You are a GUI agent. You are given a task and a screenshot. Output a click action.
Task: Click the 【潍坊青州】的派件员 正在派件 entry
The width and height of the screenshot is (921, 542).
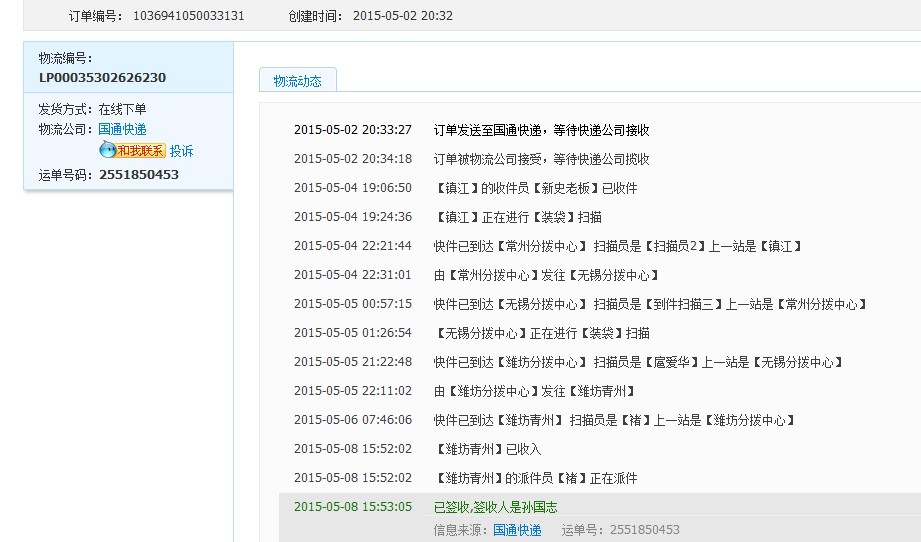[x=537, y=478]
